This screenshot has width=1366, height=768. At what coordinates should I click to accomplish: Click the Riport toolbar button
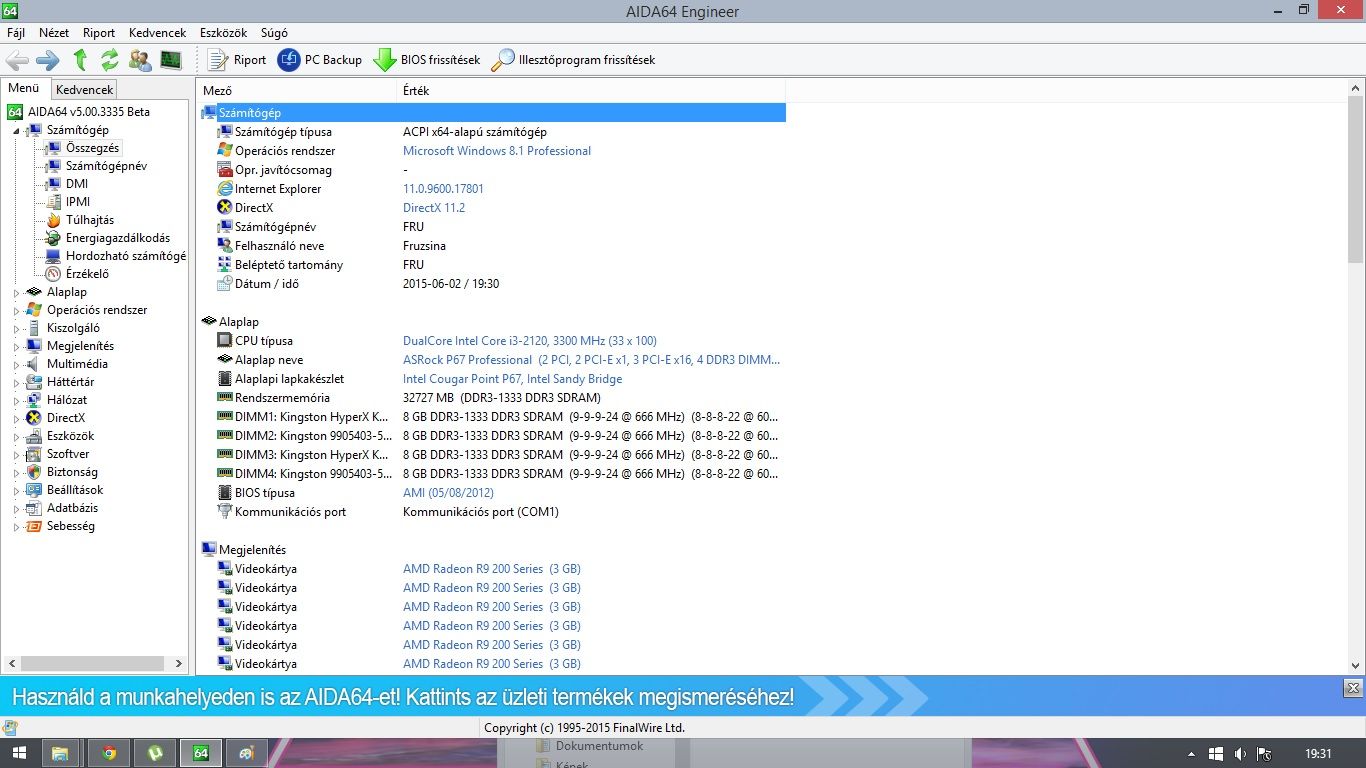click(x=237, y=60)
